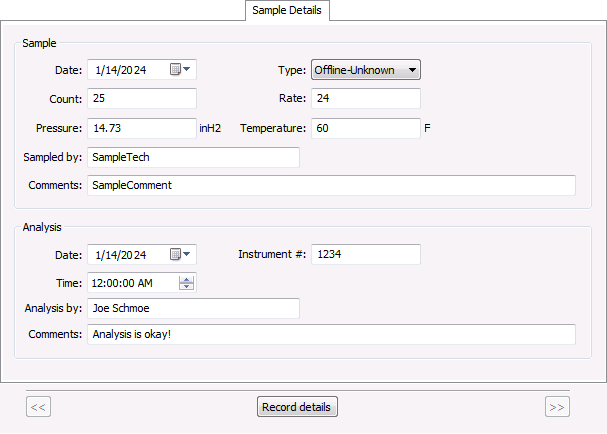Click the Time field 12:00:00 AM
Screen dimensions: 607x434
[x=142, y=283]
